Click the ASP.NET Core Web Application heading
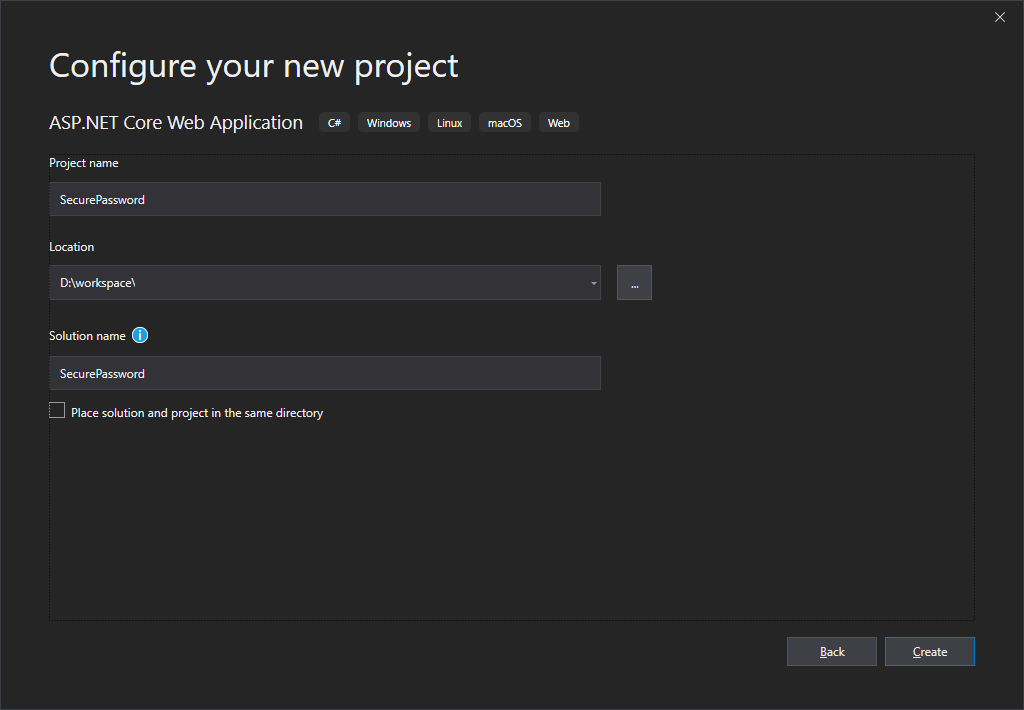Viewport: 1024px width, 710px height. (176, 123)
